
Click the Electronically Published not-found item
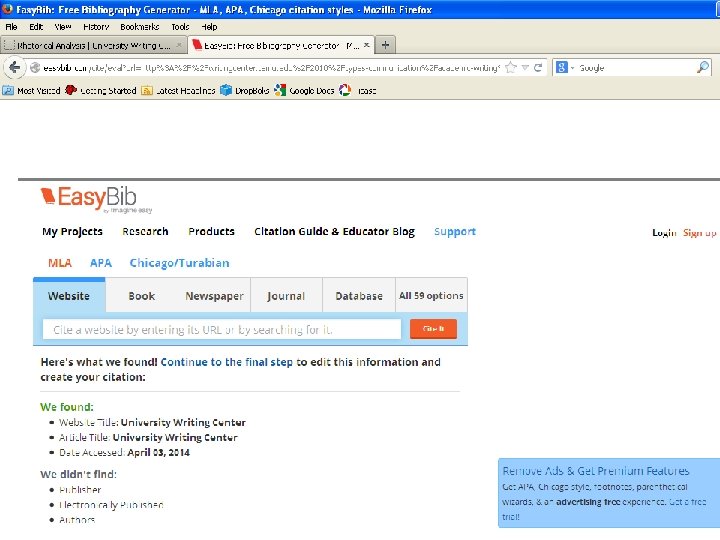tap(111, 505)
